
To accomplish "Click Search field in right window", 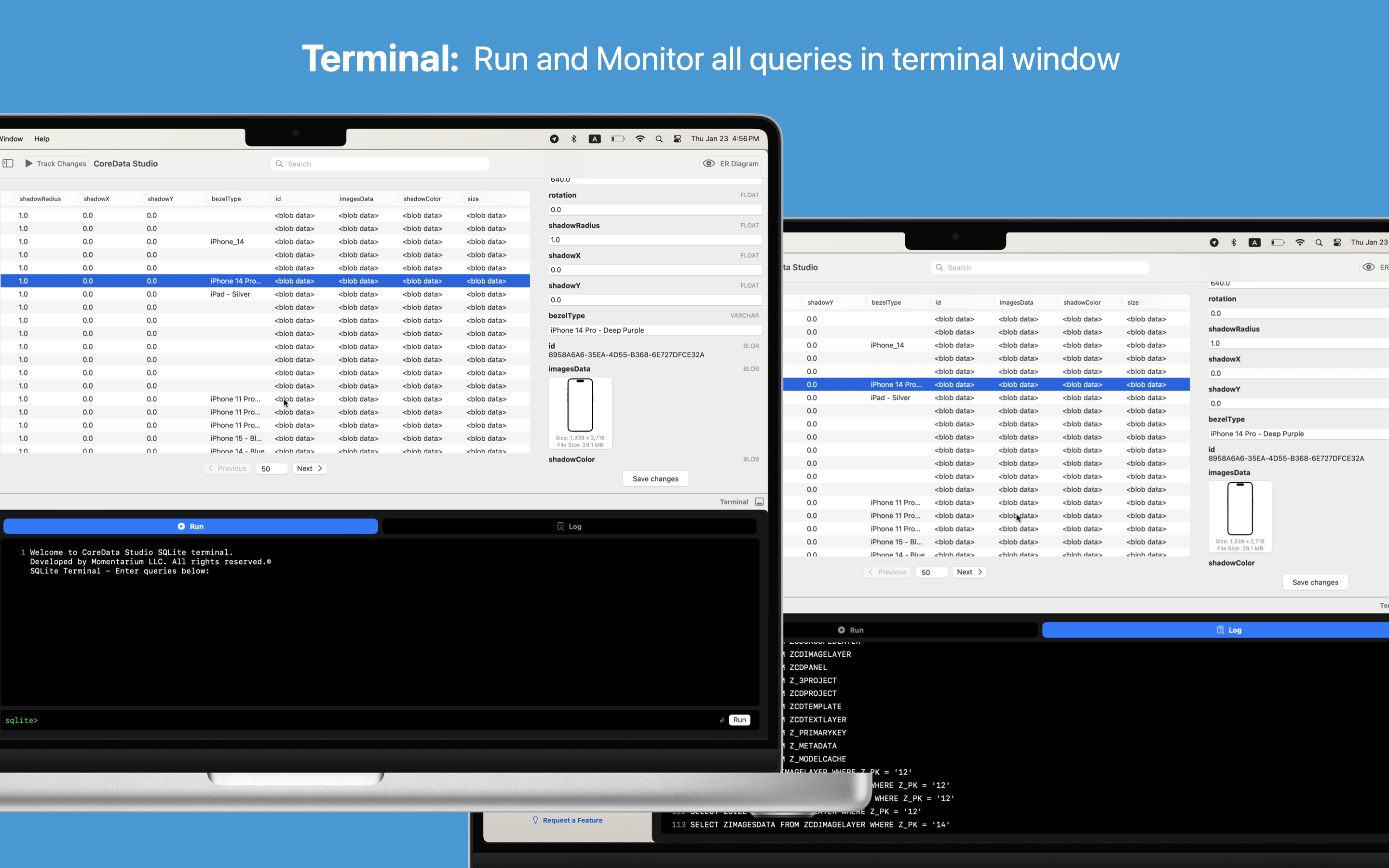I will click(x=1039, y=268).
